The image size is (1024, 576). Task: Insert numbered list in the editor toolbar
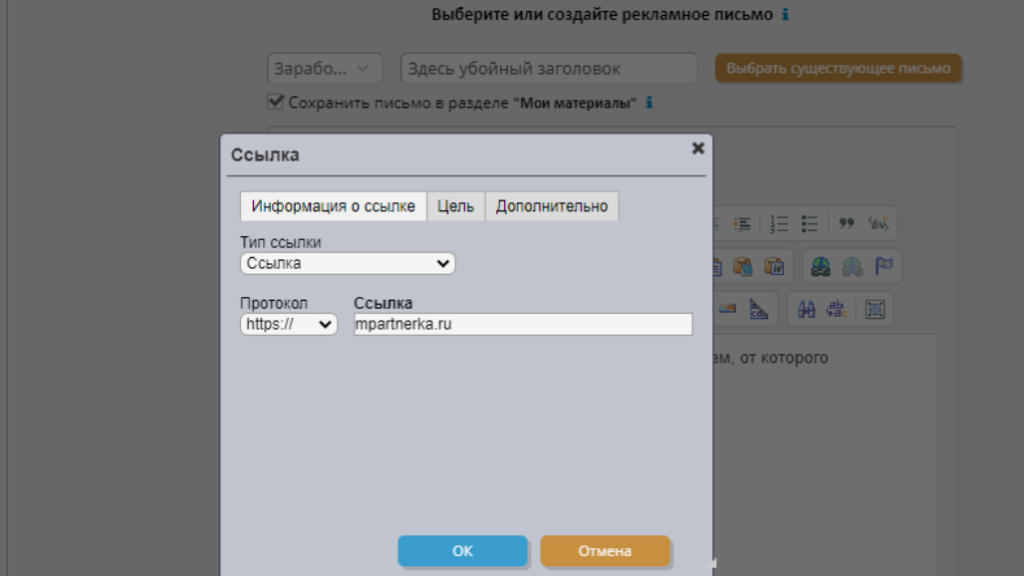tap(778, 224)
